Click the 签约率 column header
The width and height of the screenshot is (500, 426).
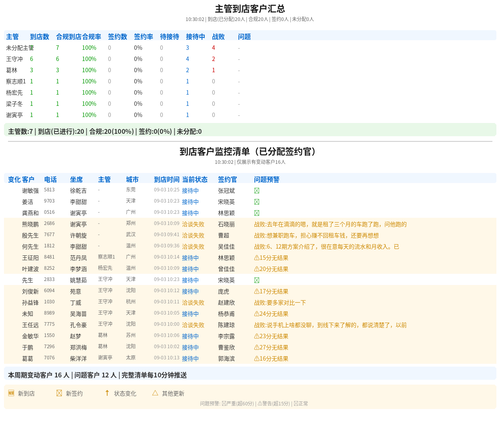(x=144, y=37)
